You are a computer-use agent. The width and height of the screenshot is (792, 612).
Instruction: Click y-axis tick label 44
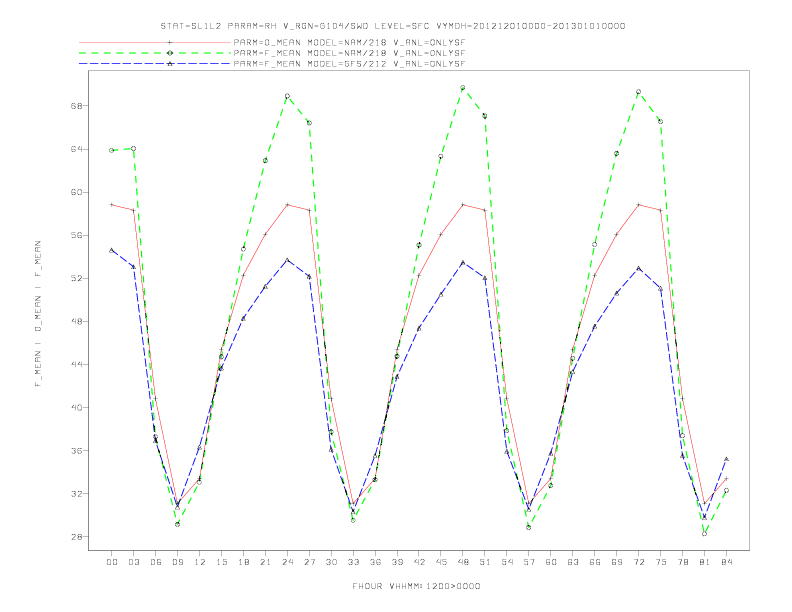[x=76, y=364]
